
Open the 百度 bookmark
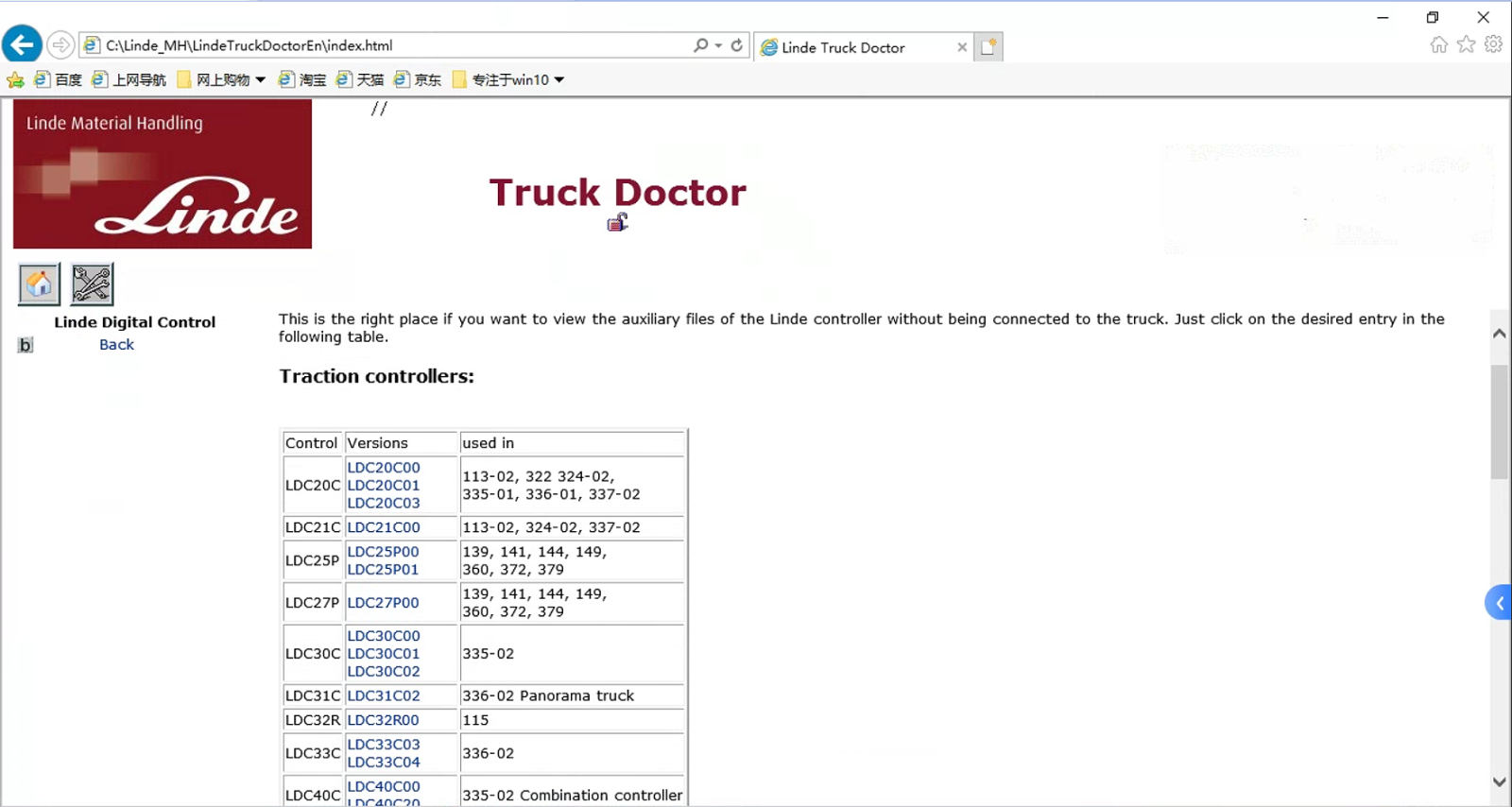pyautogui.click(x=58, y=80)
